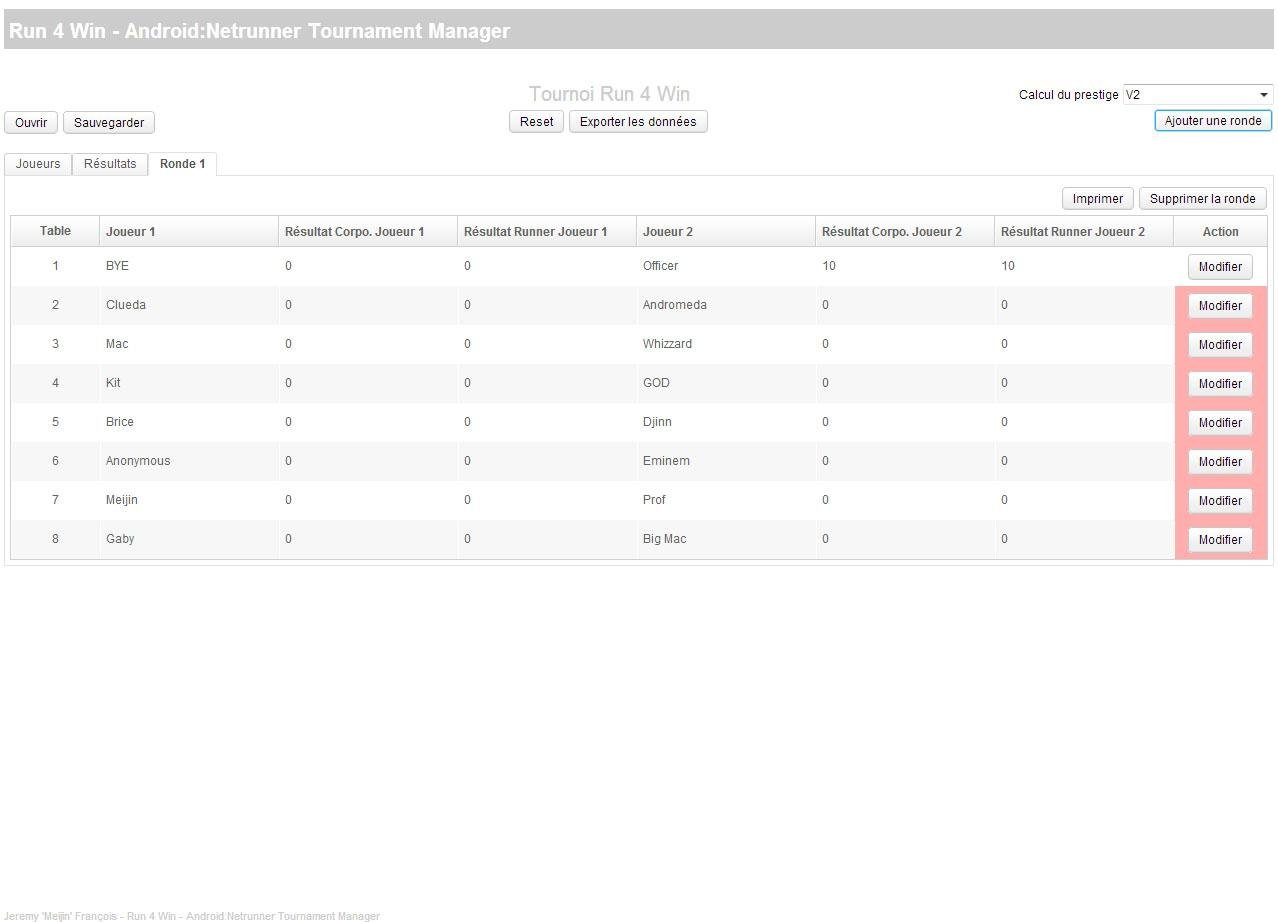Screen dimensions: 1278x922
Task: Modify Brice and Djinn's table 5 result
Action: point(1219,422)
